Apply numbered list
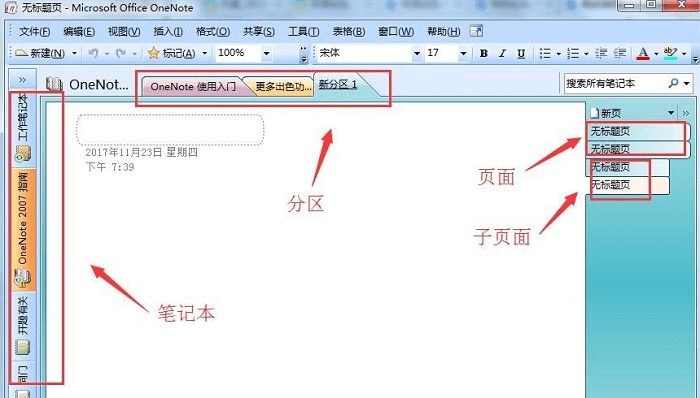 tap(573, 54)
